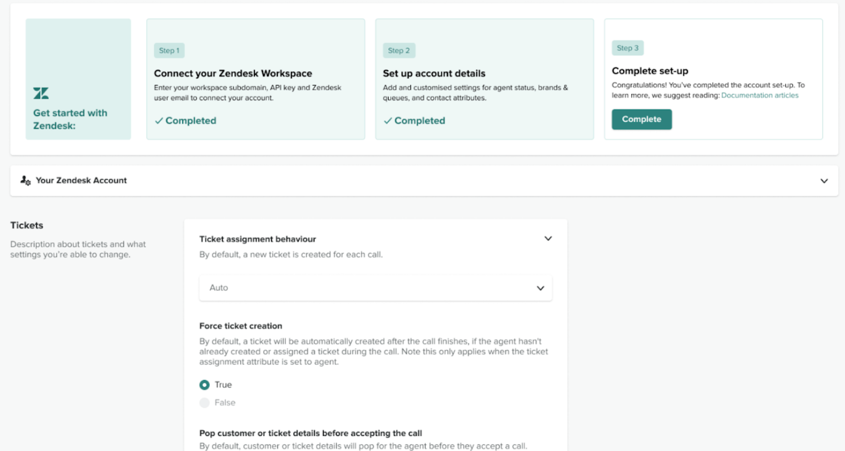Viewport: 845px width, 451px height.
Task: Collapse the Ticket assignment behaviour section
Action: [548, 239]
